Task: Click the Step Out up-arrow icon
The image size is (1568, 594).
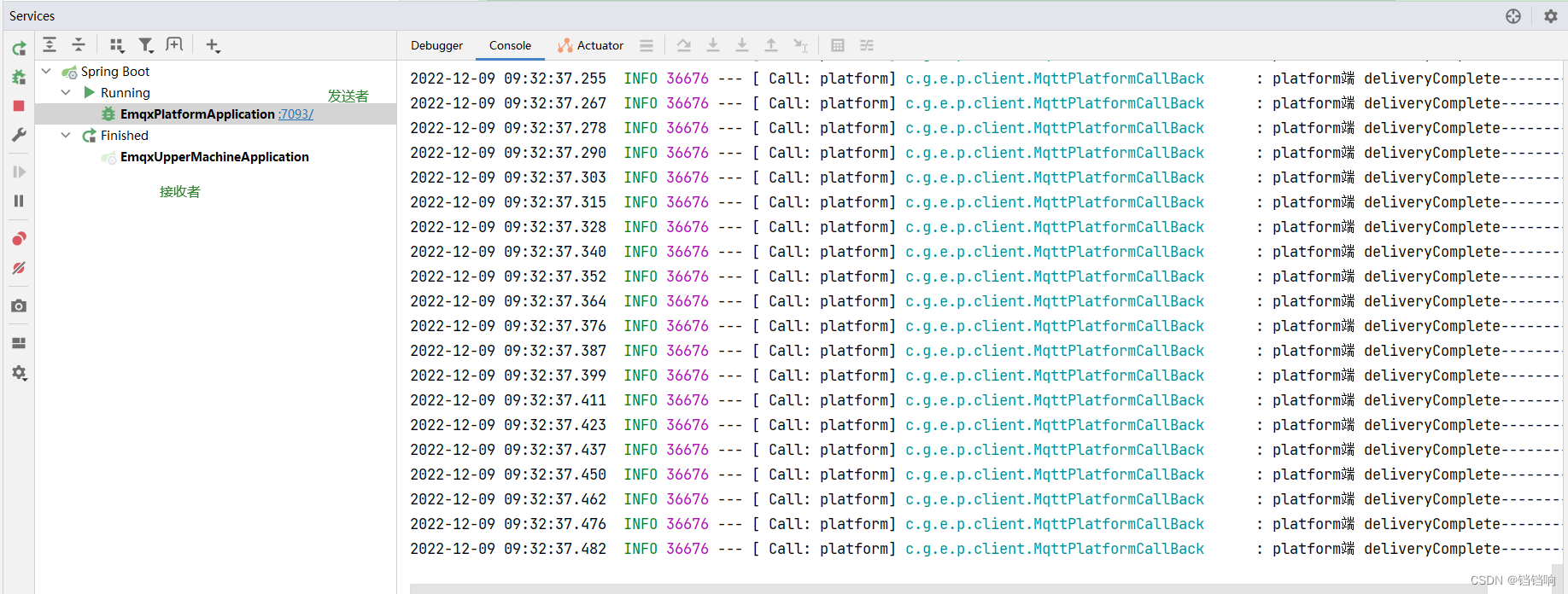Action: pyautogui.click(x=771, y=45)
